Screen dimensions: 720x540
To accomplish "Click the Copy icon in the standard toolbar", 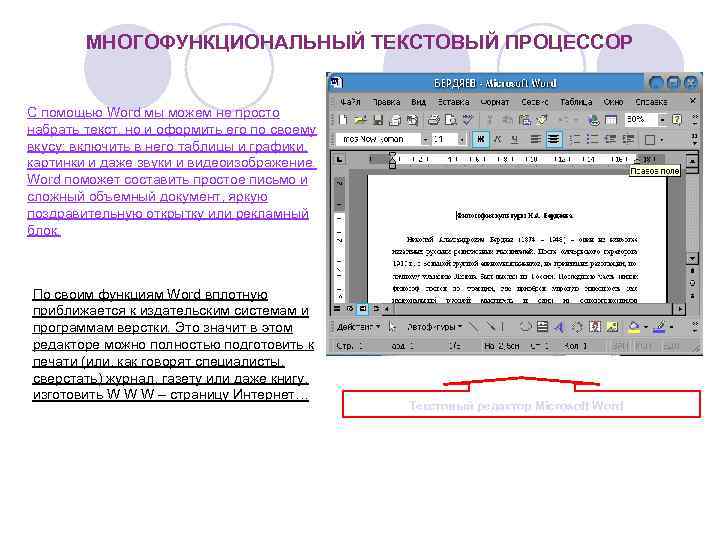I will click(507, 120).
